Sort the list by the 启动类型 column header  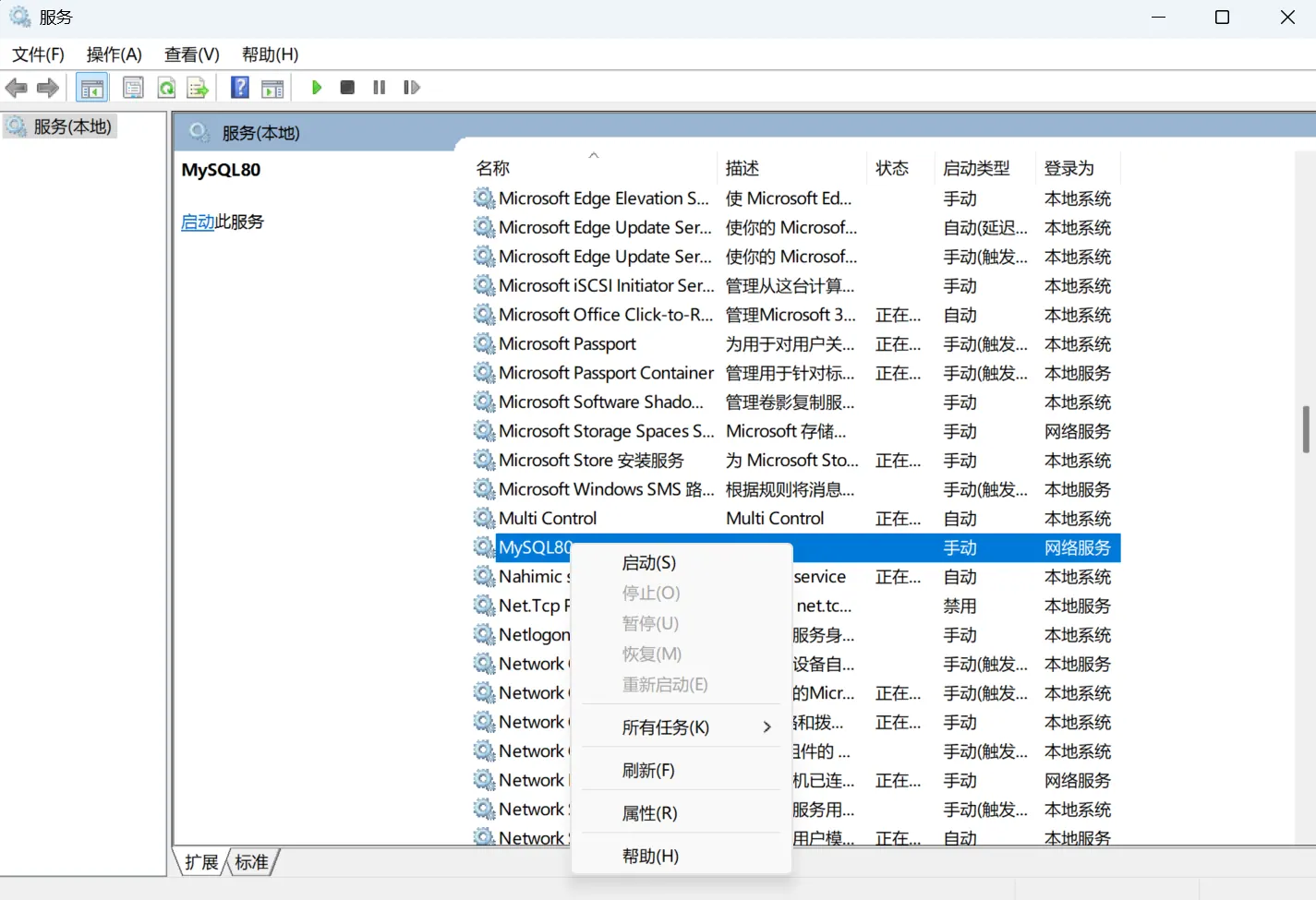pos(976,168)
